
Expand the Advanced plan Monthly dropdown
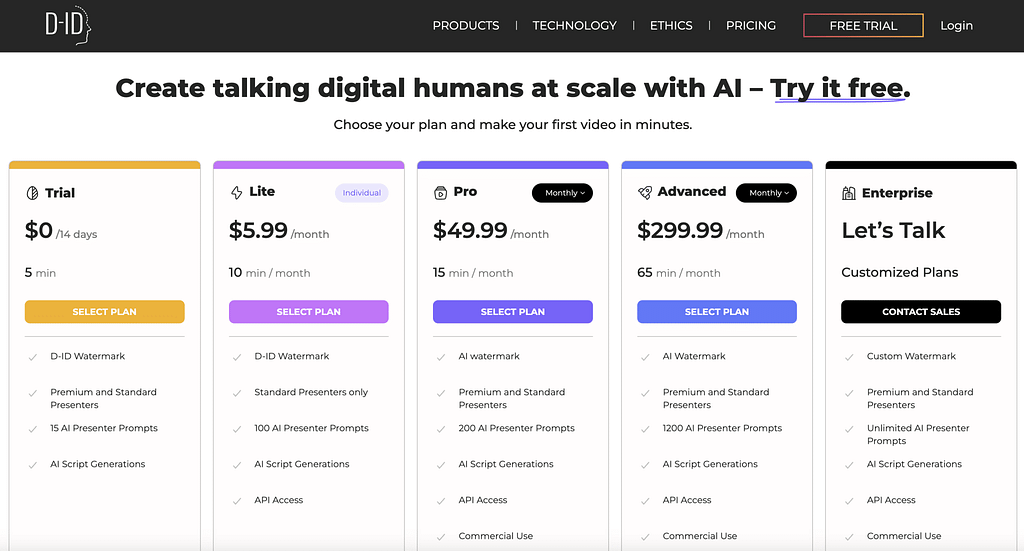(766, 193)
